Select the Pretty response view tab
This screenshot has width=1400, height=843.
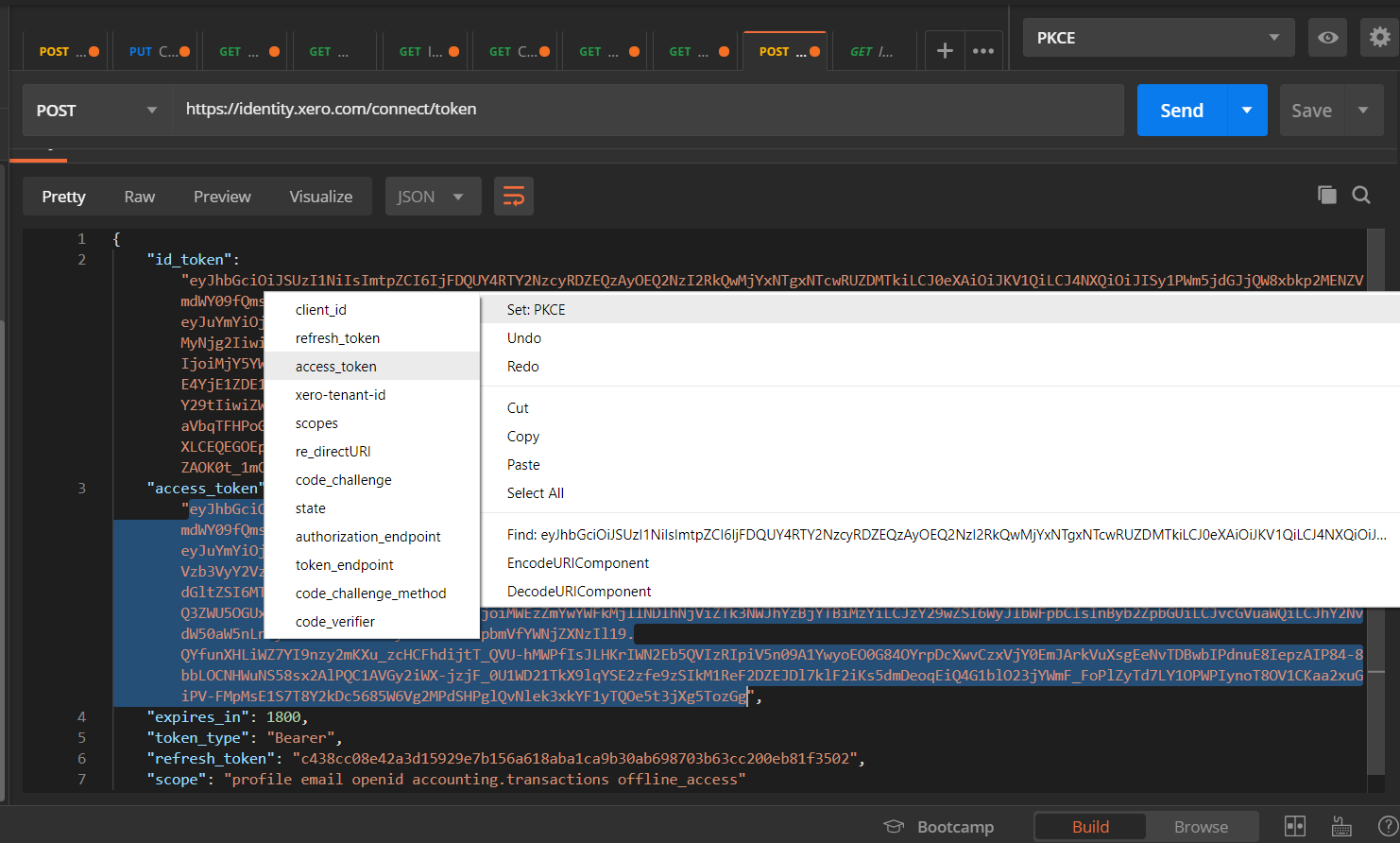(63, 197)
